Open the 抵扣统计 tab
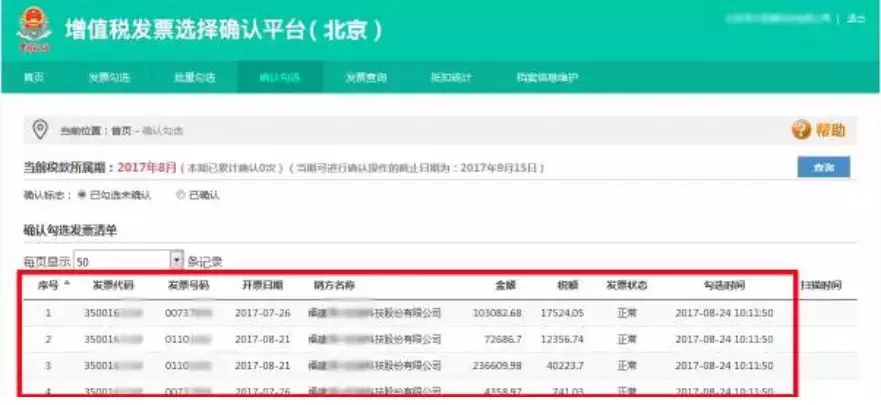Screen dimensions: 881x405 tap(451, 78)
